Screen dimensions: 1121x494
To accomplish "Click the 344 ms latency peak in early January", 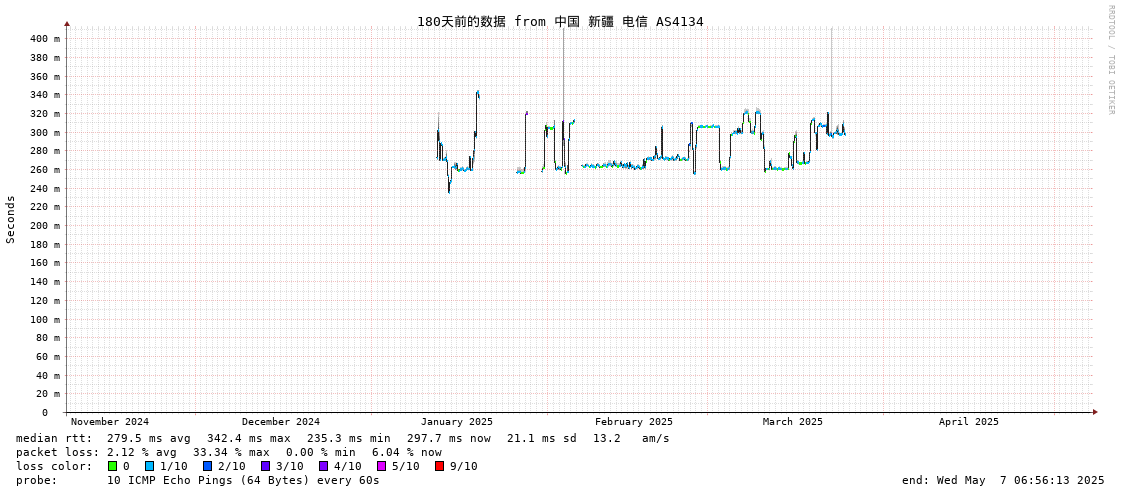I will pos(478,92).
